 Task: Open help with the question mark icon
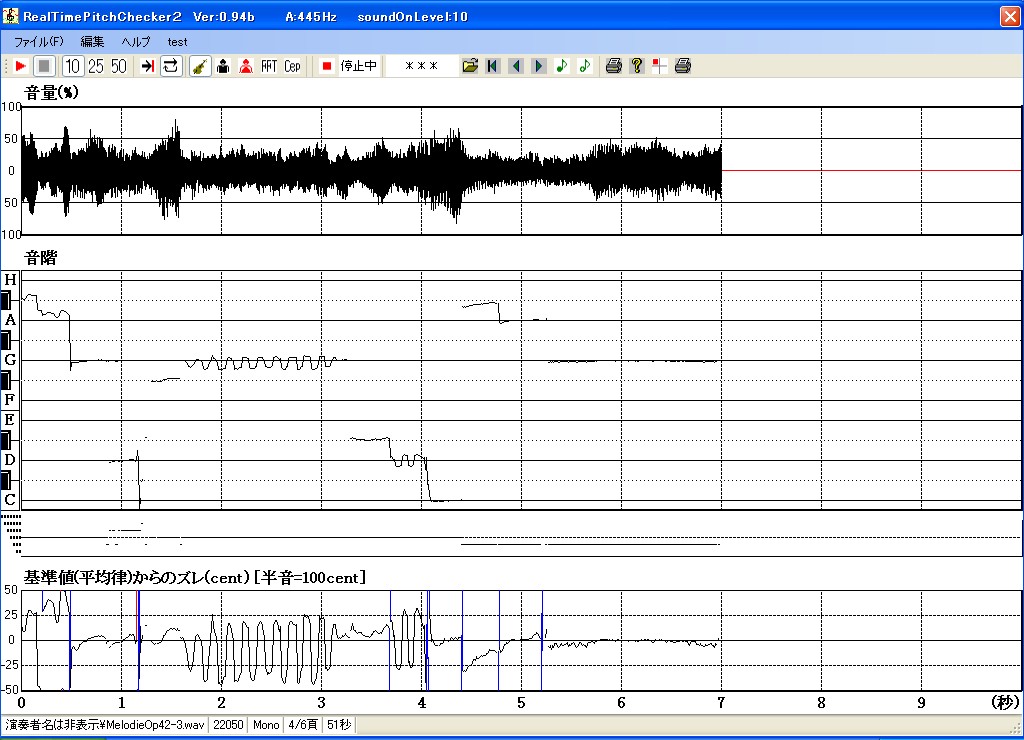(637, 66)
